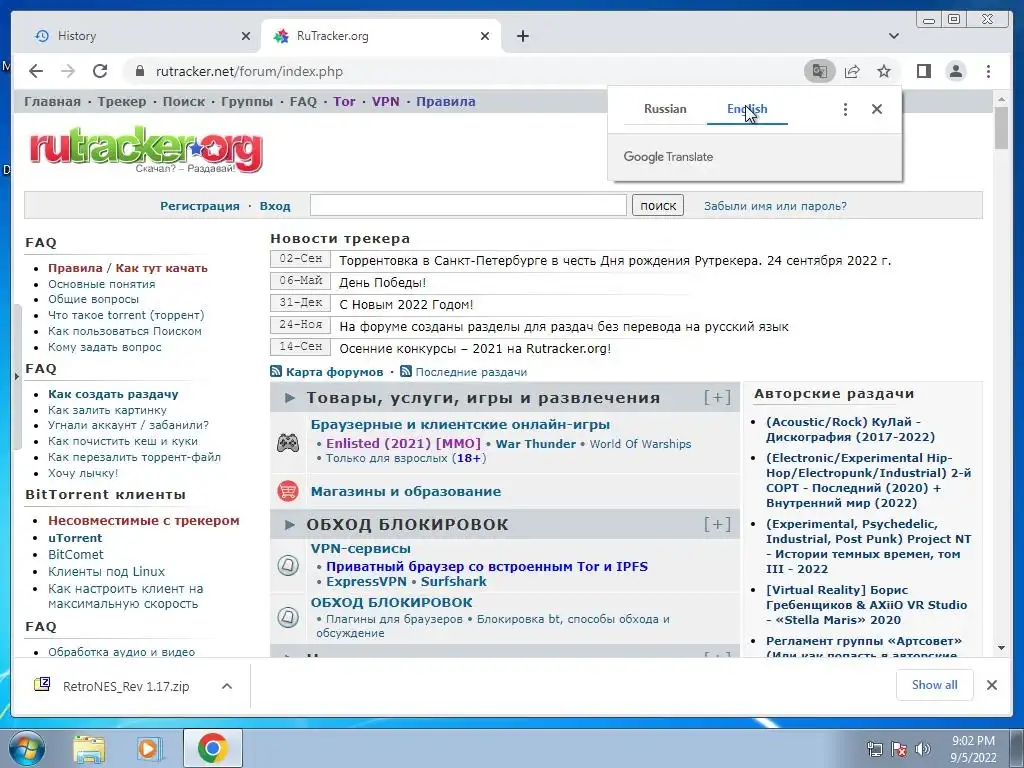Click inside the site search field
The width and height of the screenshot is (1024, 768).
coord(468,205)
